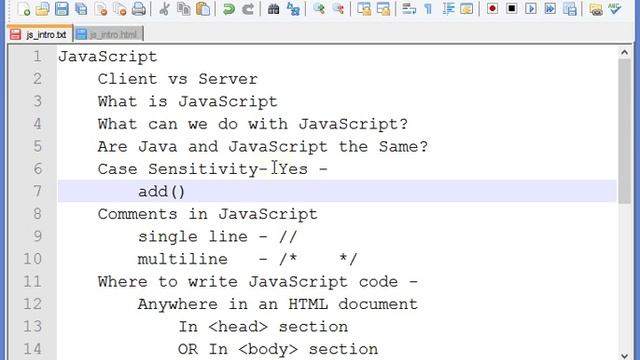The height and width of the screenshot is (360, 640).
Task: Click the user defined language icon
Action: [467, 9]
